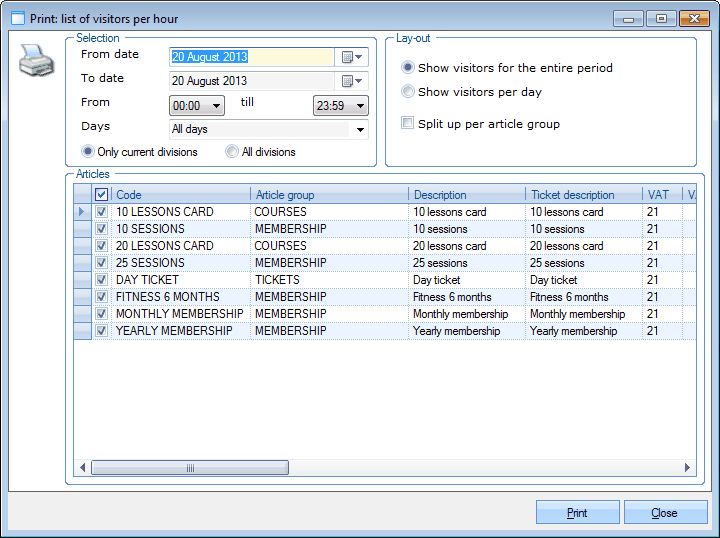Toggle the select-all checkbox in header
Image resolution: width=720 pixels, height=538 pixels.
pyautogui.click(x=101, y=195)
